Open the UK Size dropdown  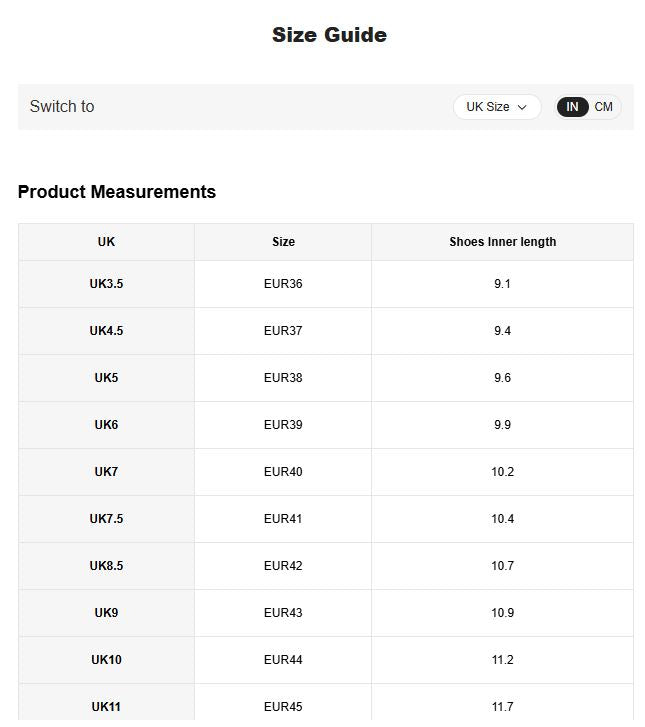(x=497, y=107)
